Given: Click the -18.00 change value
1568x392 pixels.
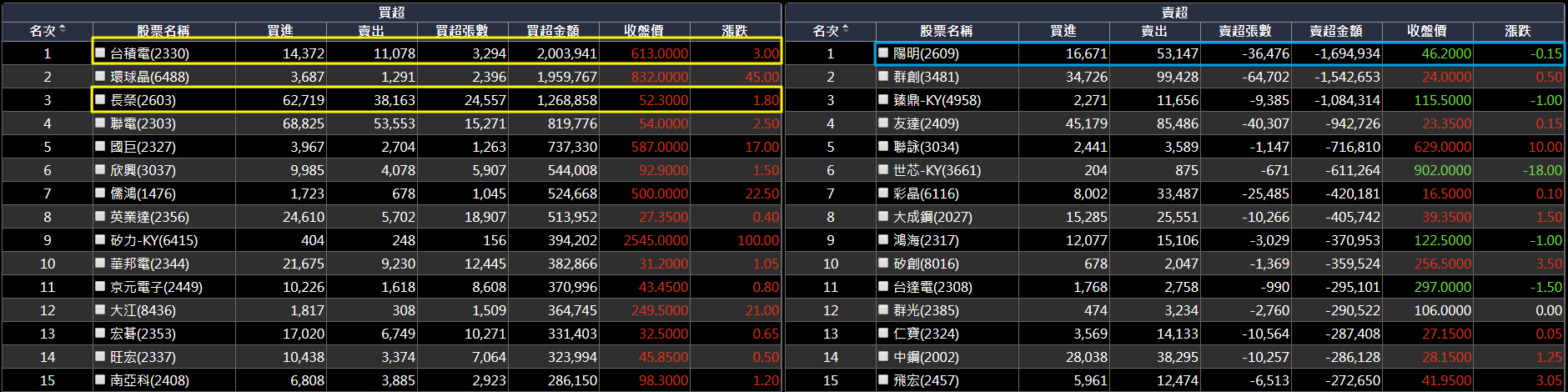Looking at the screenshot, I should point(1542,170).
